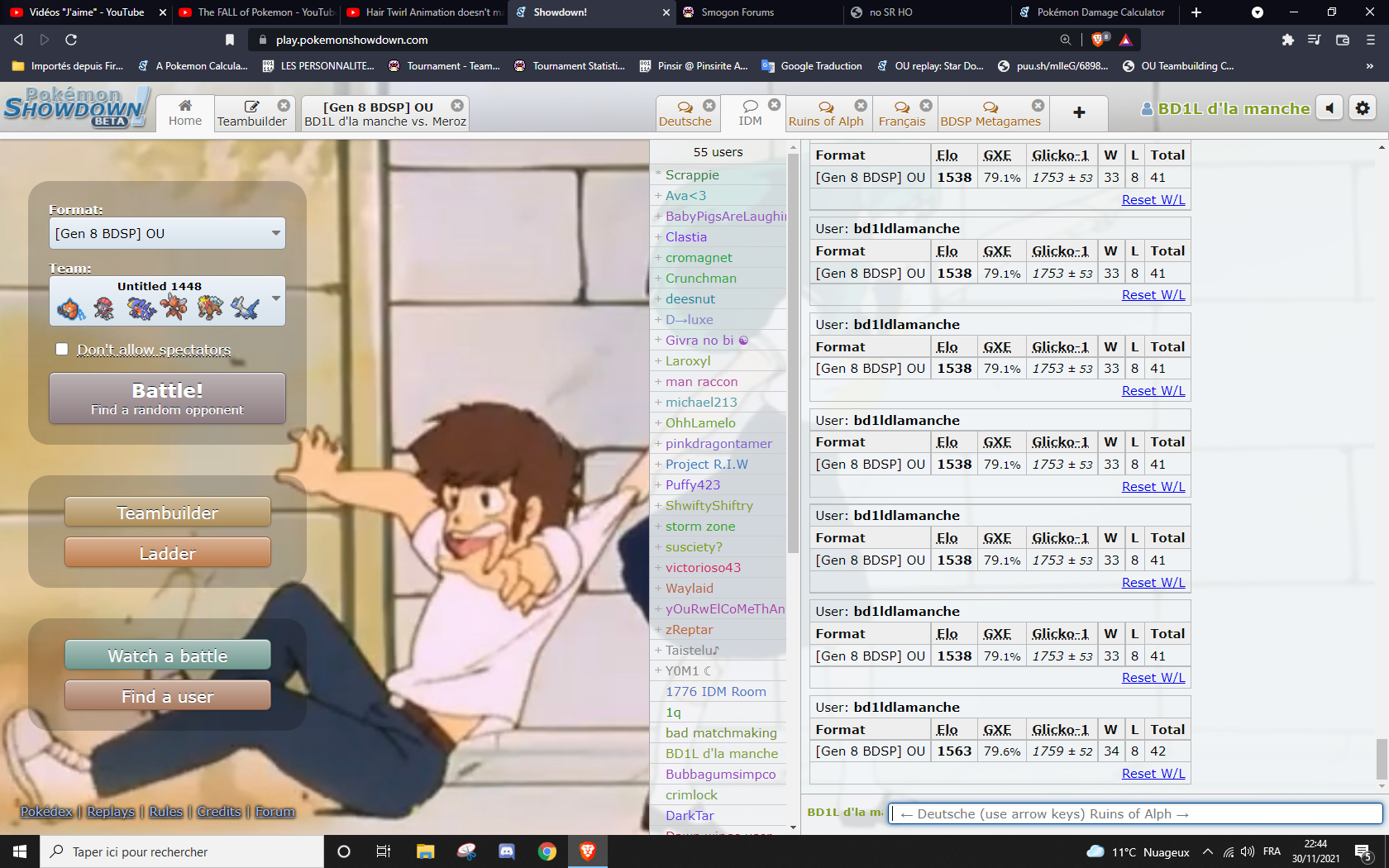Open the Forum footer link
Viewport: 1389px width, 868px height.
(274, 812)
